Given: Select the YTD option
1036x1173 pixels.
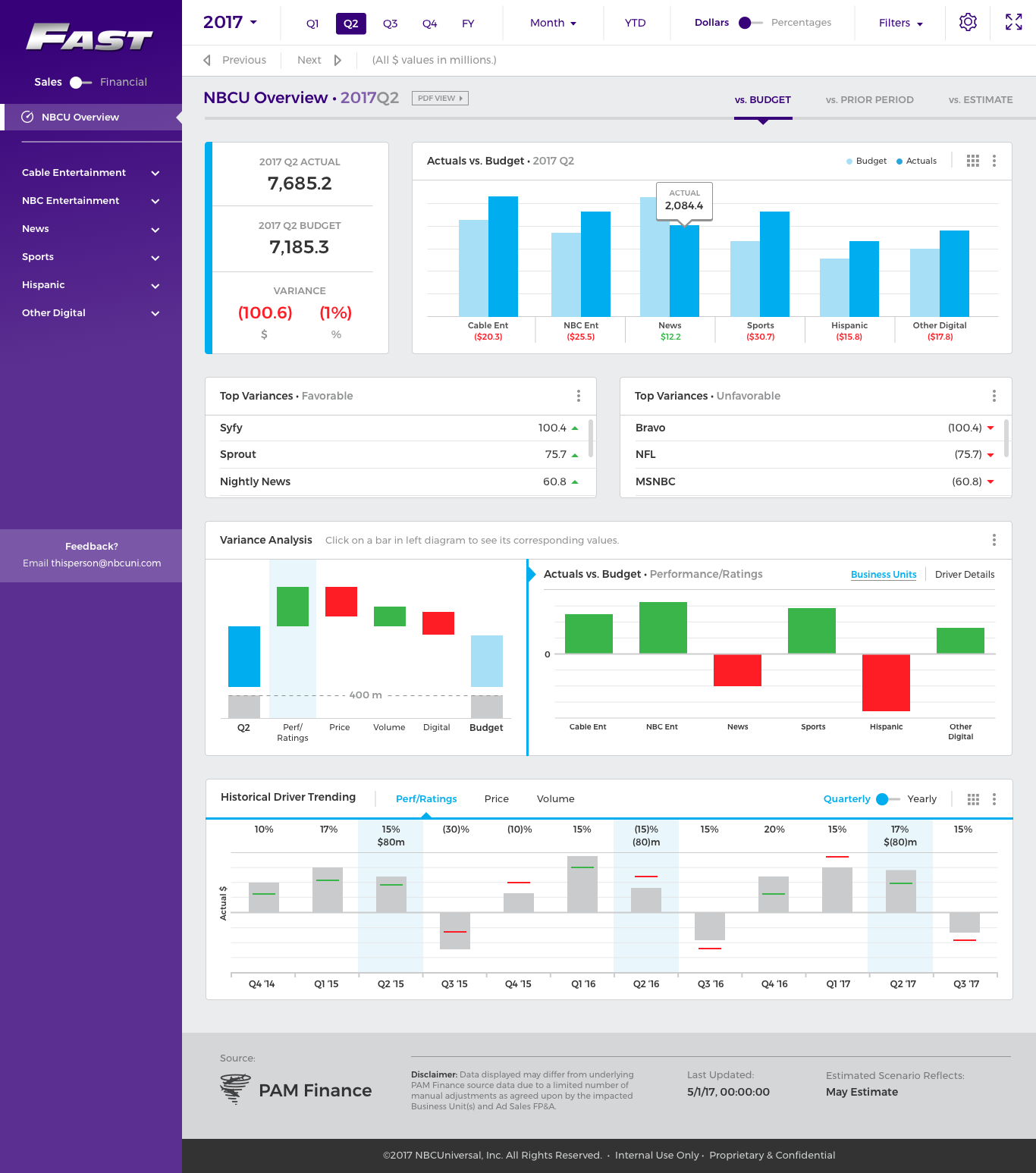Looking at the screenshot, I should tap(636, 23).
